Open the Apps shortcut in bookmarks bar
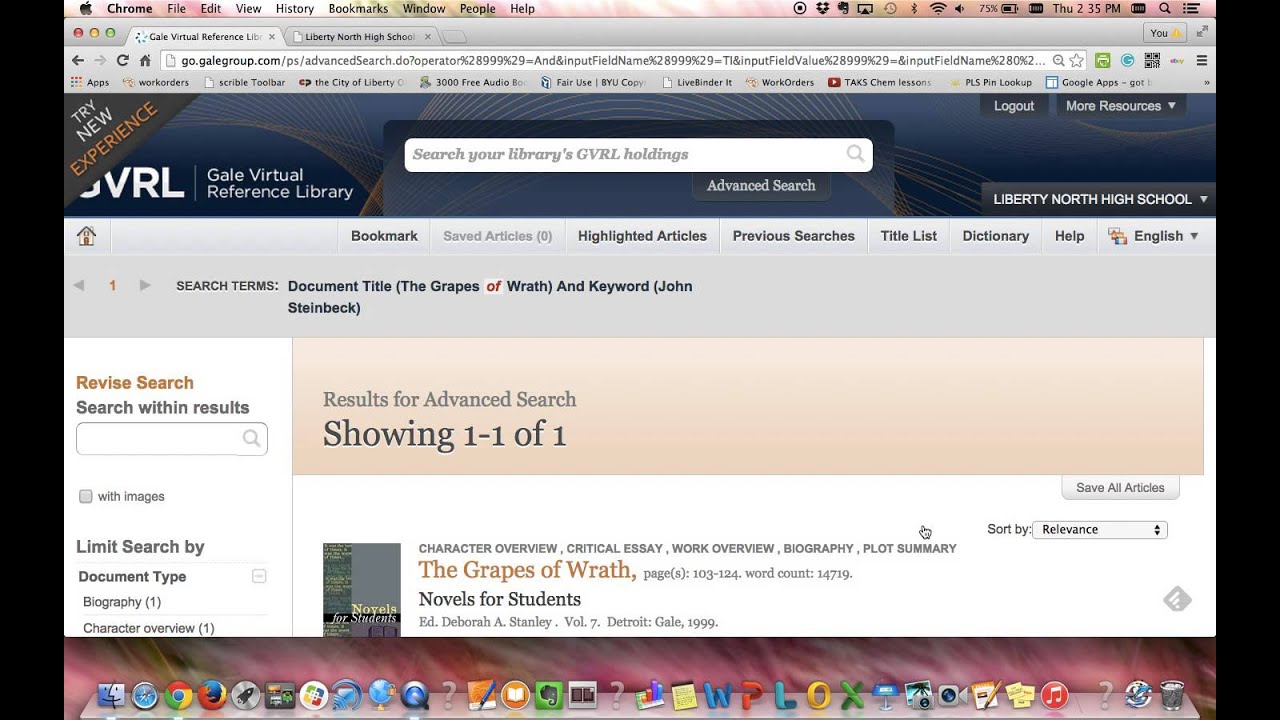1280x720 pixels. pyautogui.click(x=89, y=82)
